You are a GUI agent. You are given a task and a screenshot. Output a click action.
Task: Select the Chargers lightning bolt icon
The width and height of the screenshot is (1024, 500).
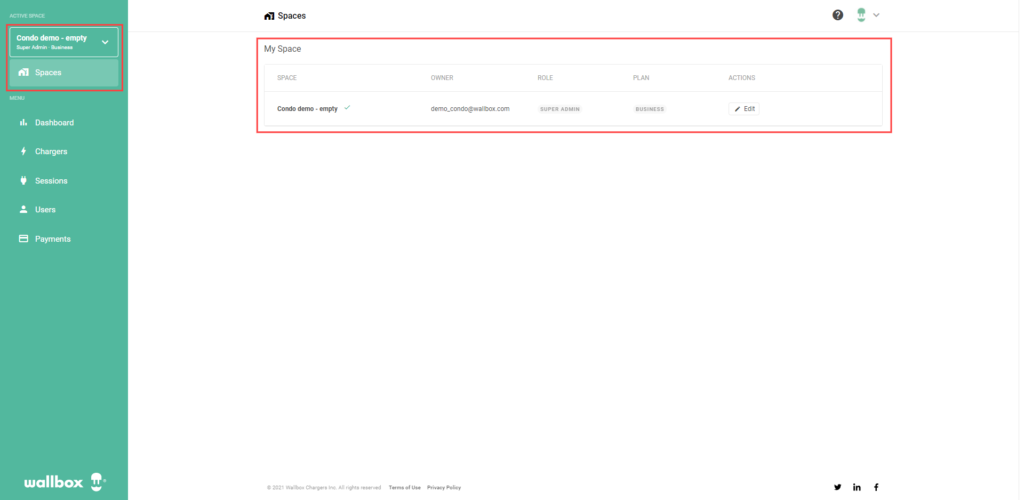[x=23, y=152]
